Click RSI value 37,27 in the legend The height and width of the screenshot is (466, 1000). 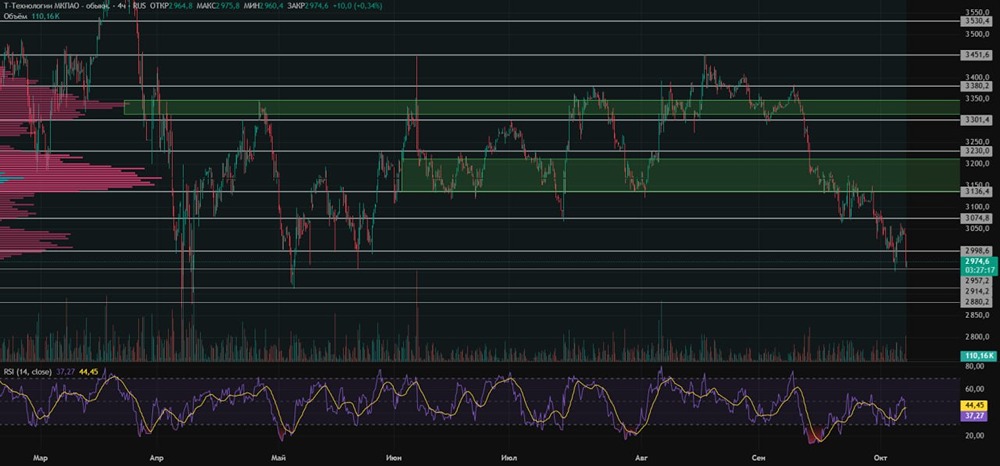coord(67,371)
